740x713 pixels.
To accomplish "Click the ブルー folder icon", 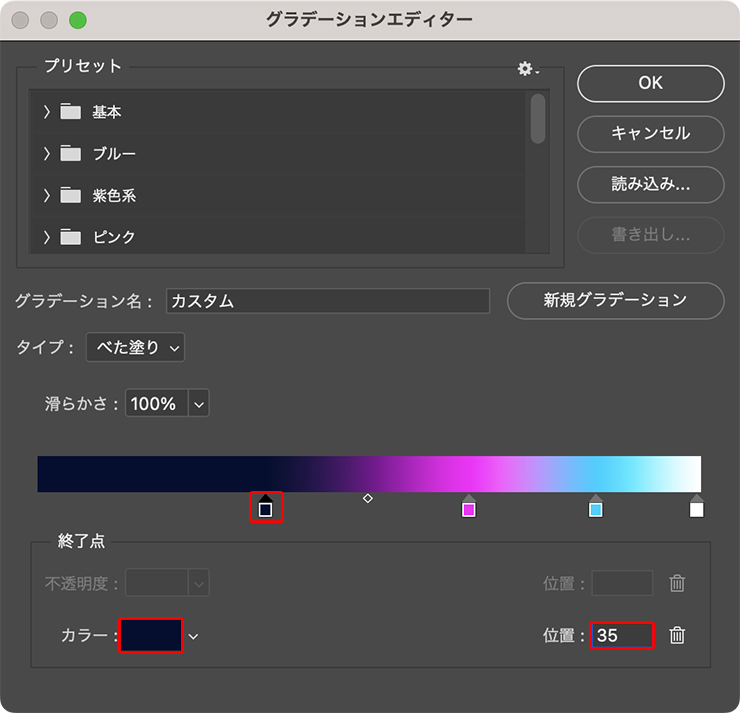I will coord(70,153).
